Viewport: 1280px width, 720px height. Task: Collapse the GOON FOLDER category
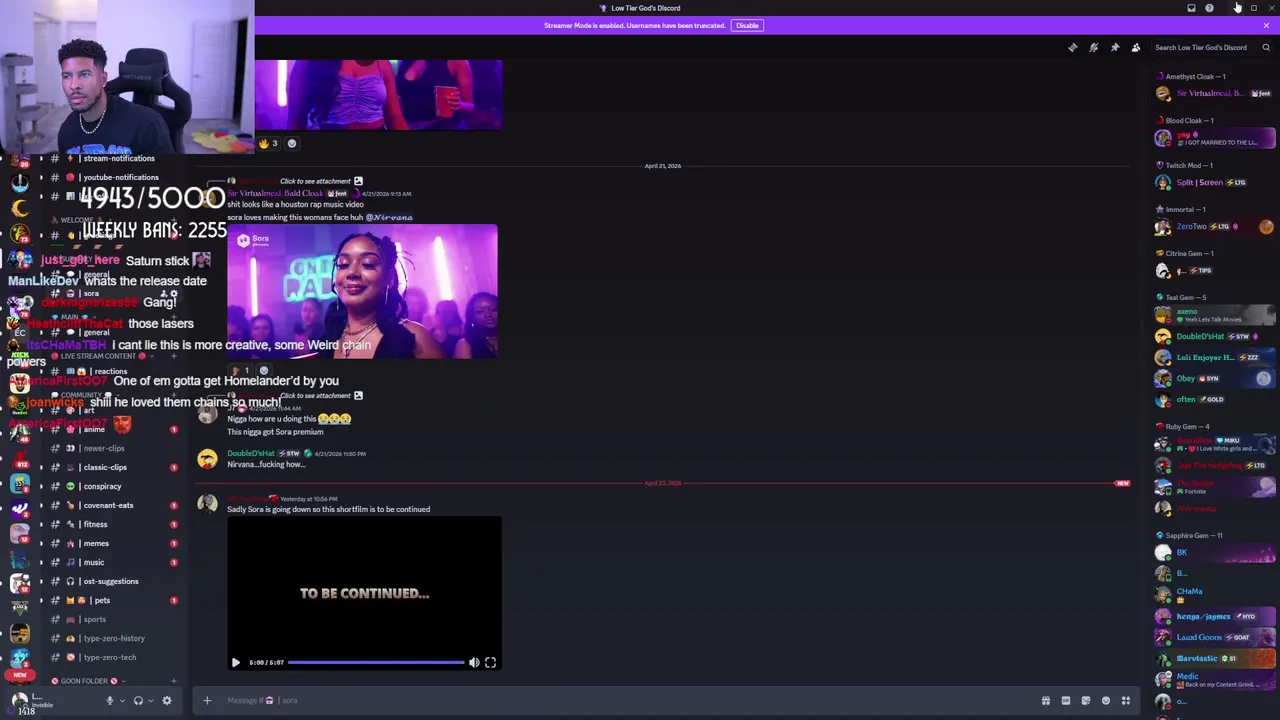coord(85,681)
